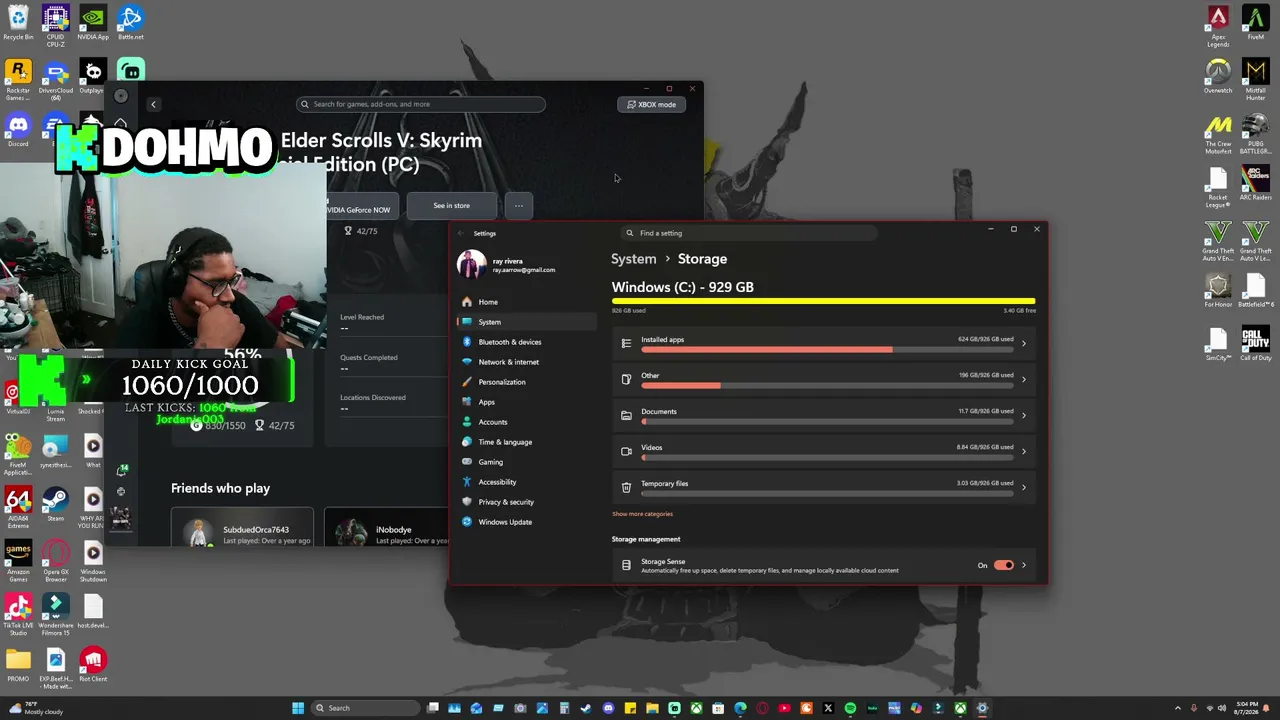Click the Settings back arrow
The height and width of the screenshot is (720, 1280).
pyautogui.click(x=461, y=233)
